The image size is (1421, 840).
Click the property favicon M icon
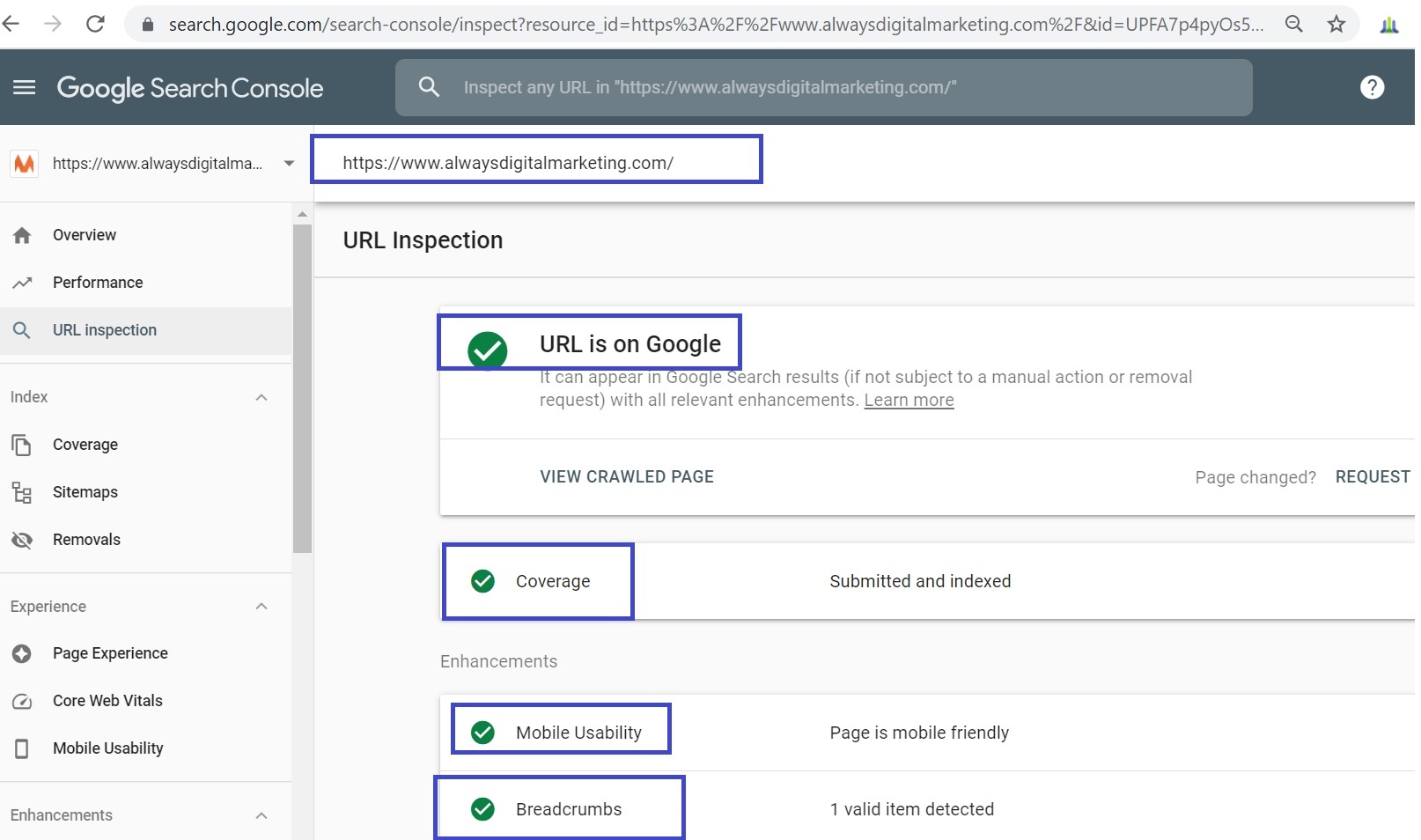tap(24, 163)
